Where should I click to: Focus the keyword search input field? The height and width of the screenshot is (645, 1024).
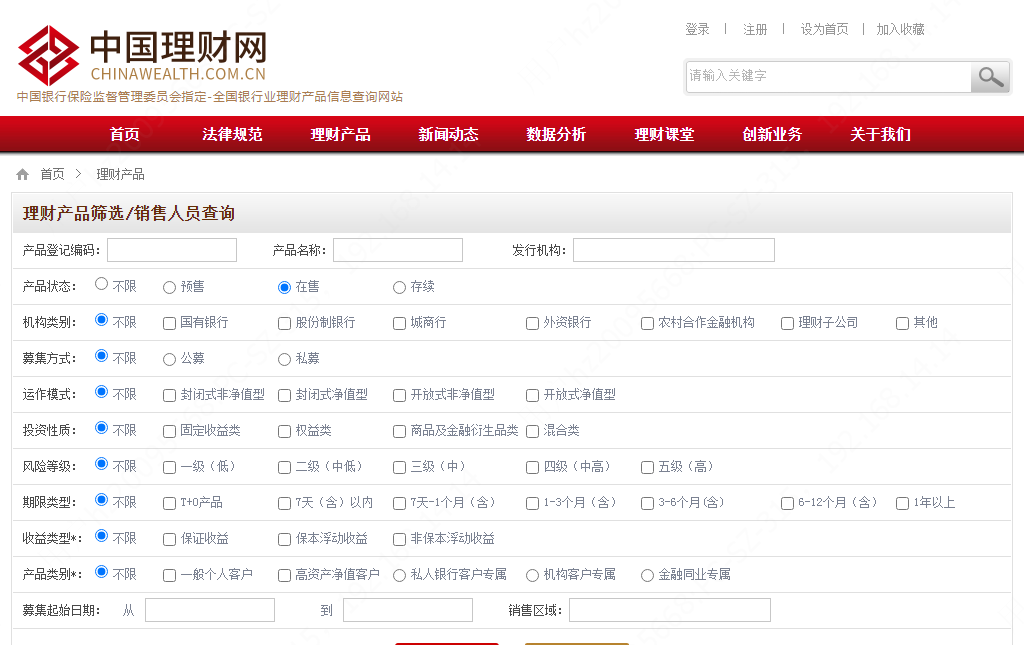[828, 76]
